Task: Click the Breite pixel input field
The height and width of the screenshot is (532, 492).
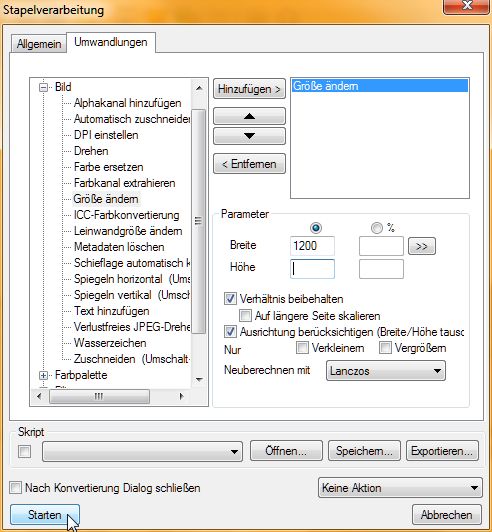Action: [x=312, y=246]
